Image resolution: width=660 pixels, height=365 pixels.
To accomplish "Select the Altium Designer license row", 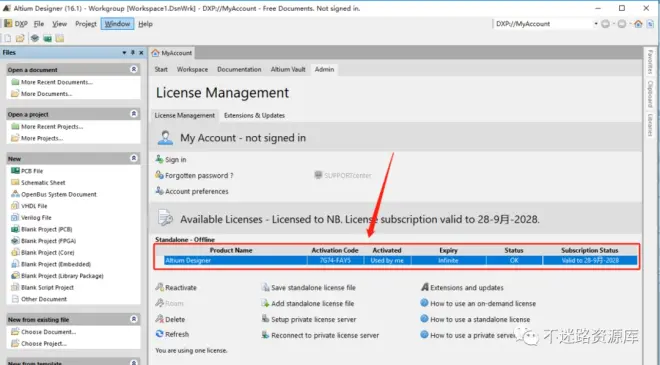I will [x=400, y=261].
